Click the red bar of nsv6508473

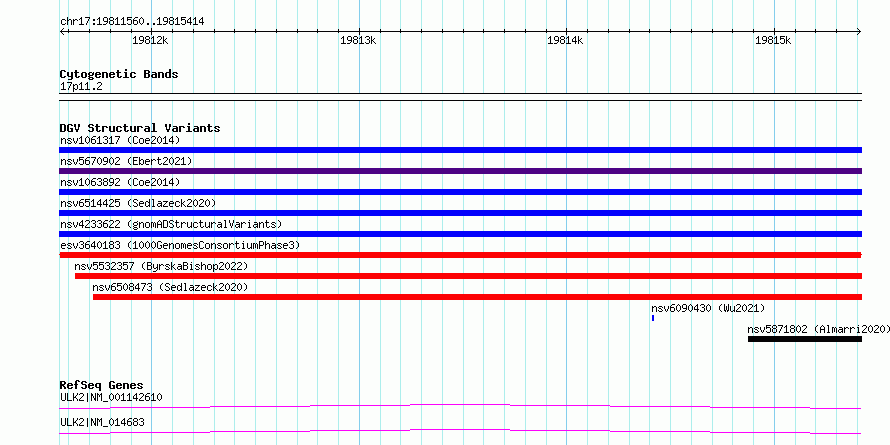pyautogui.click(x=477, y=297)
